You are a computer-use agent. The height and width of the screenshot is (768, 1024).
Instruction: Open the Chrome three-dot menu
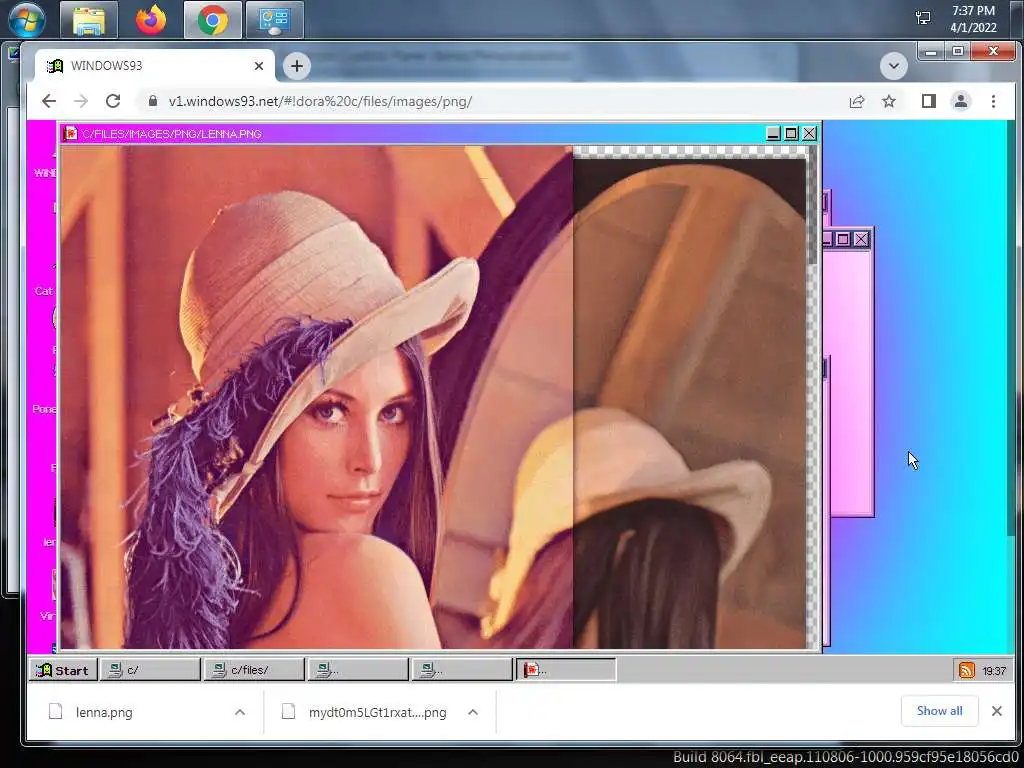[x=993, y=101]
